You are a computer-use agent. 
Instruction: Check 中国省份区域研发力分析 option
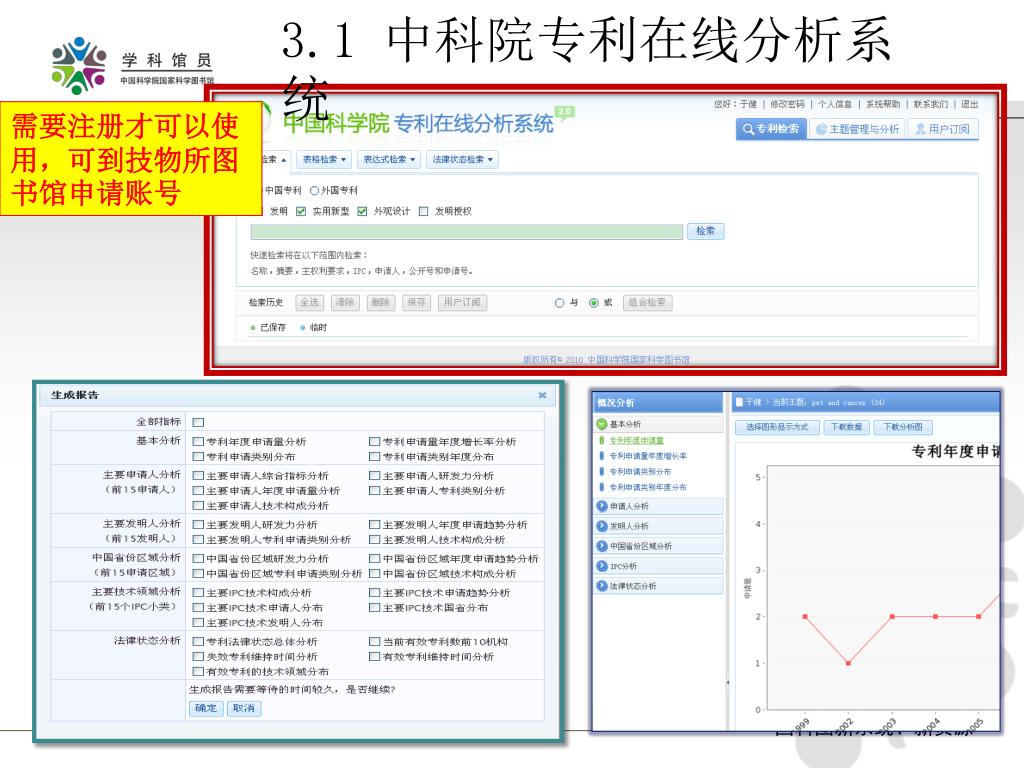pyautogui.click(x=199, y=559)
